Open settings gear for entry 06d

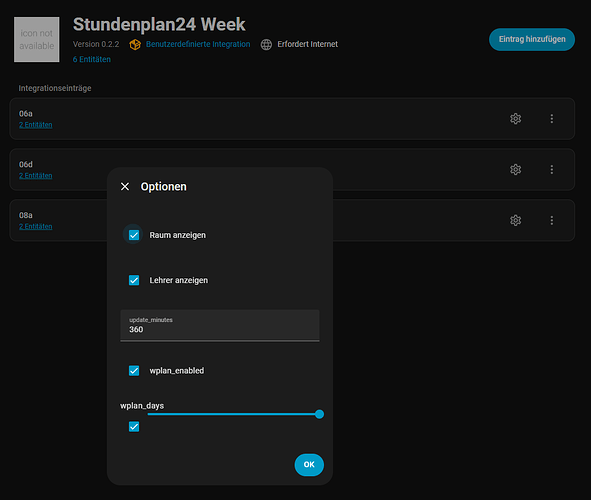click(515, 170)
